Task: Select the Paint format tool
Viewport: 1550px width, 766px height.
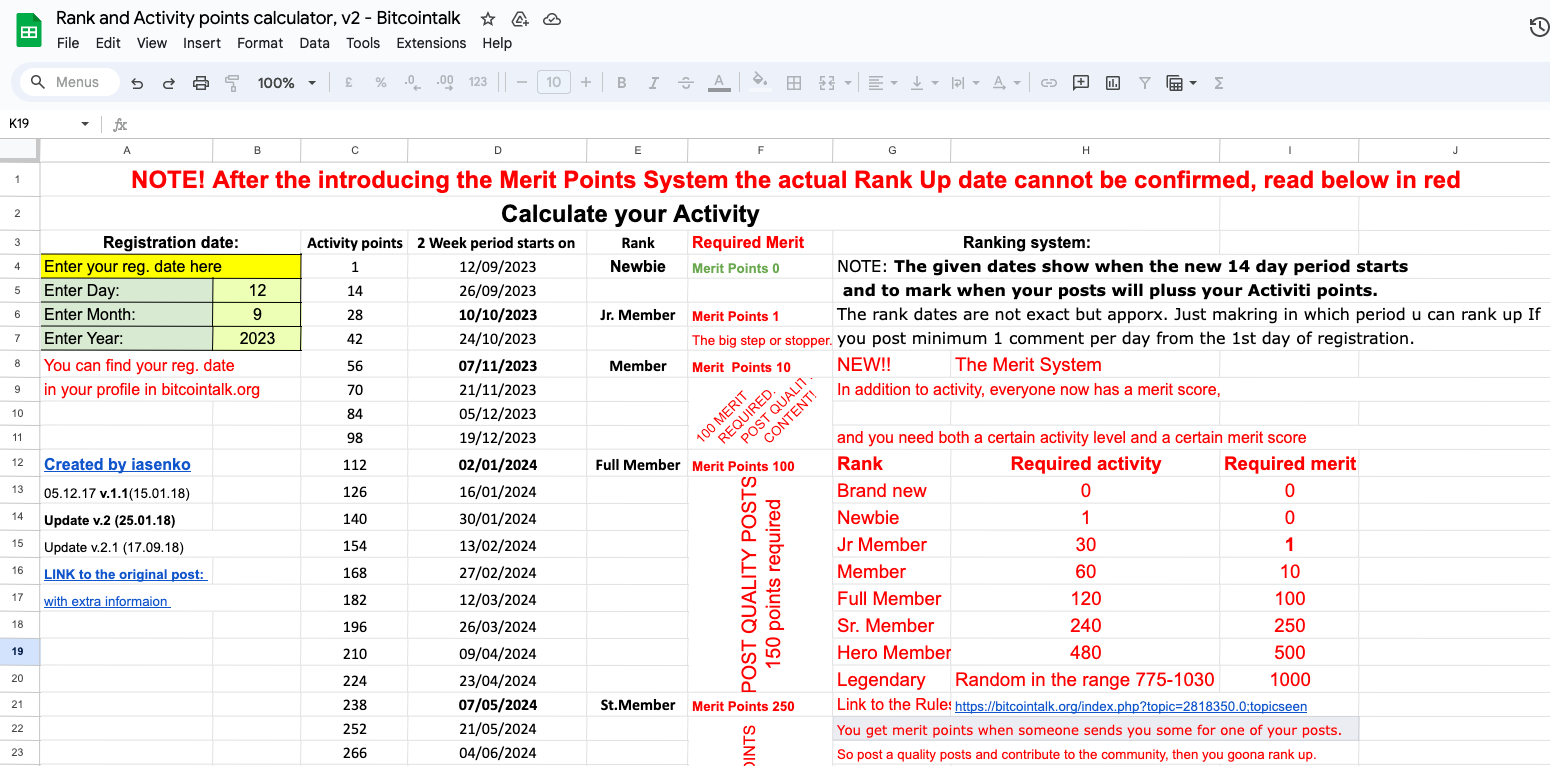Action: click(233, 83)
